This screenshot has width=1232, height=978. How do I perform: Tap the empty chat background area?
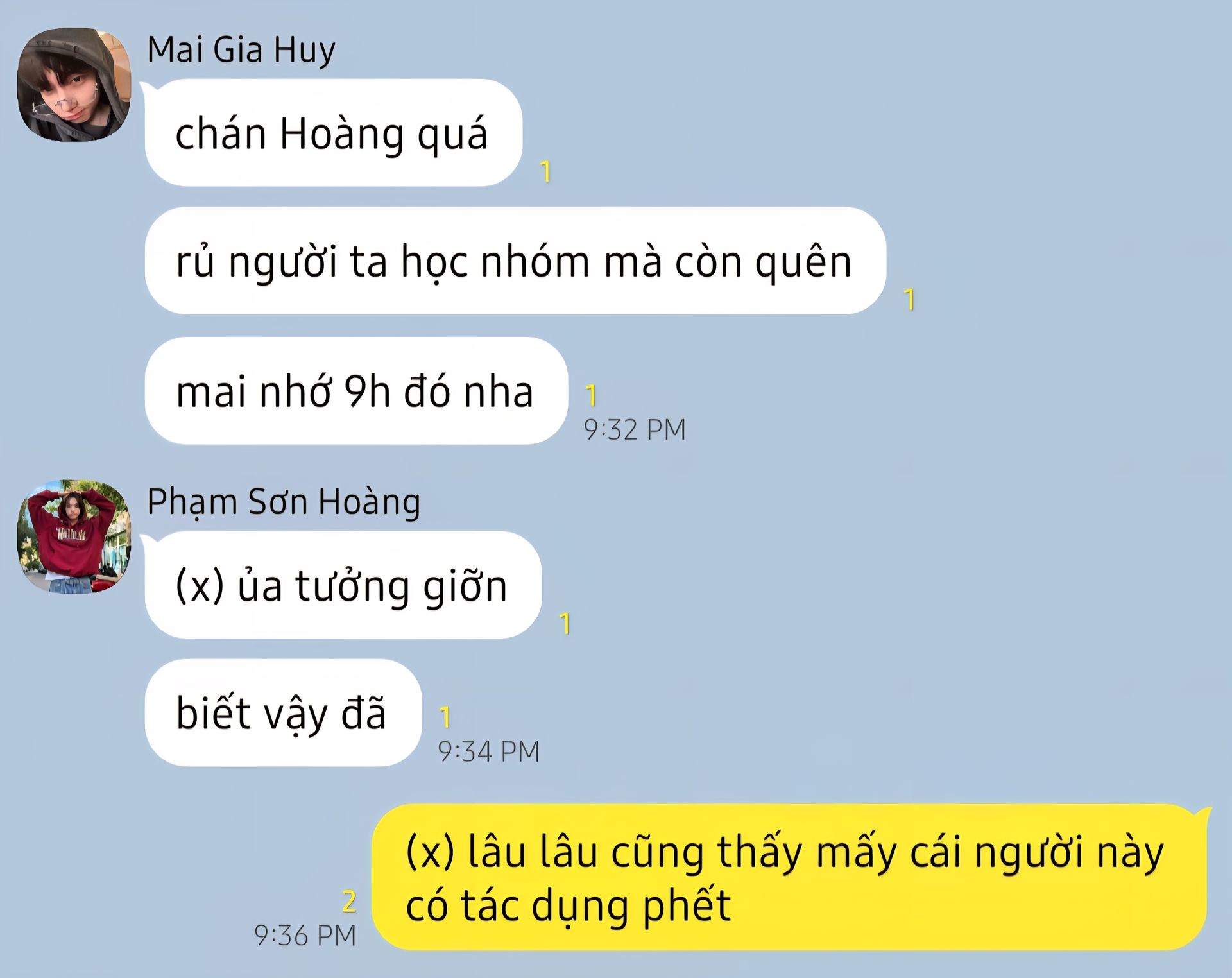pos(963,578)
